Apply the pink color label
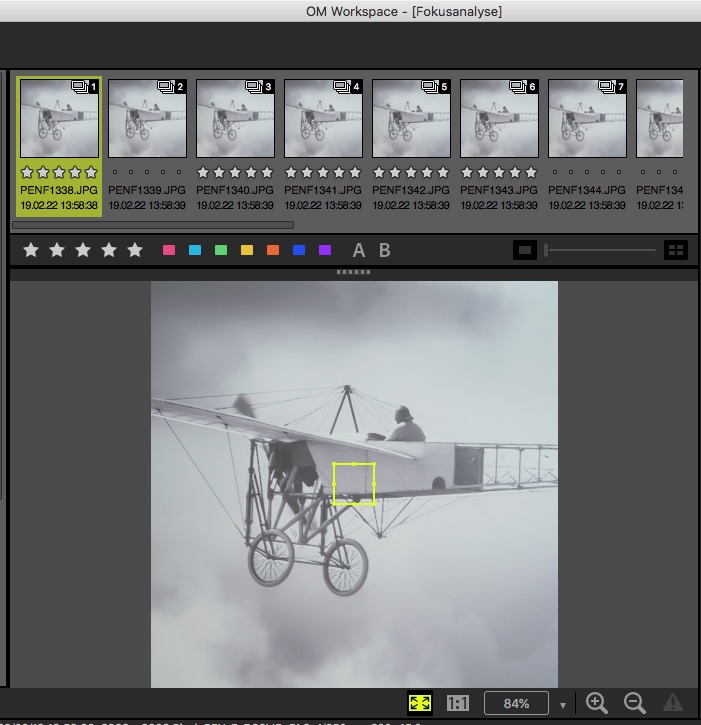This screenshot has width=701, height=725. [169, 250]
